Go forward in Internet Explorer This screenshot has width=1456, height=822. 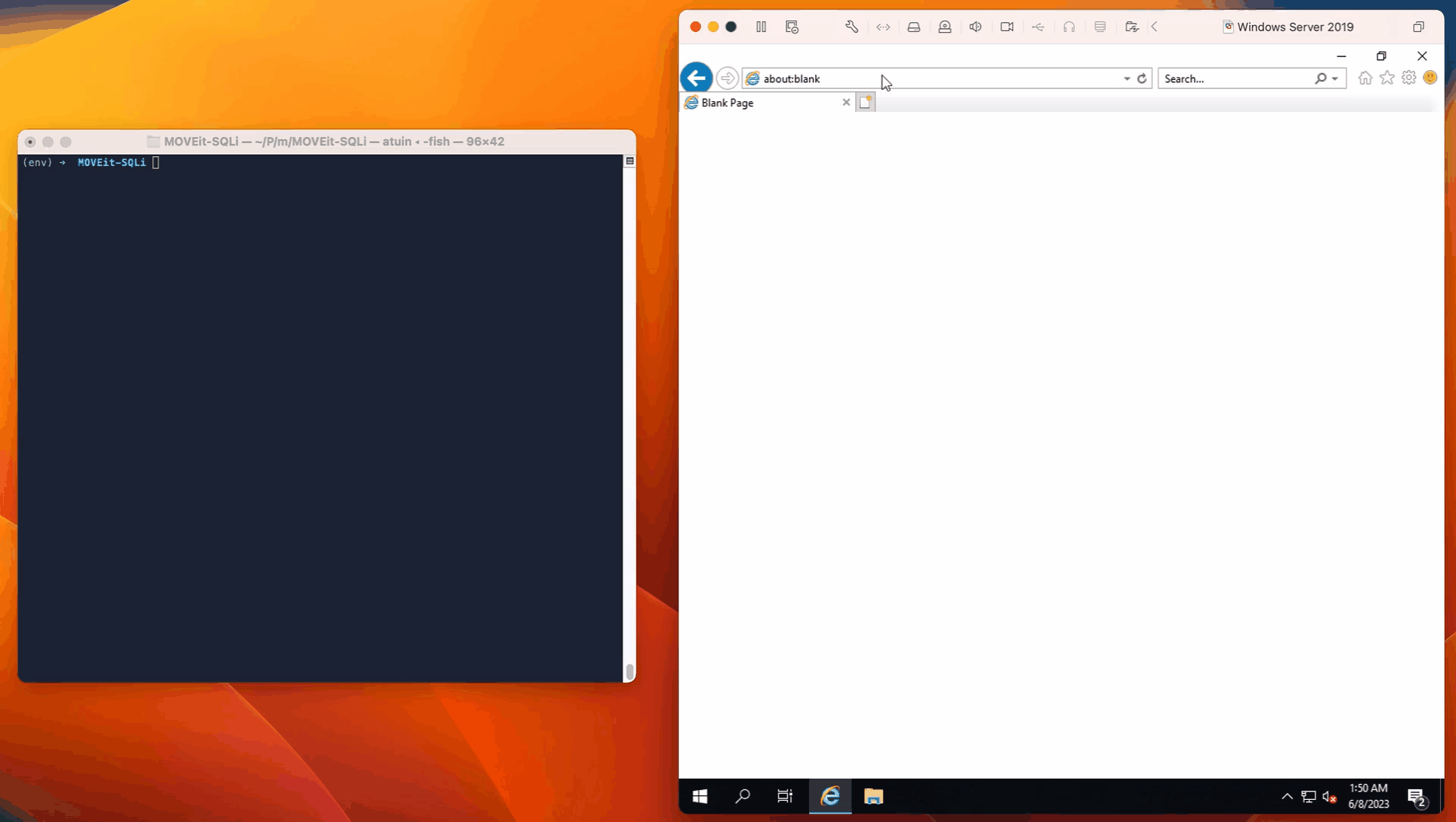(727, 78)
